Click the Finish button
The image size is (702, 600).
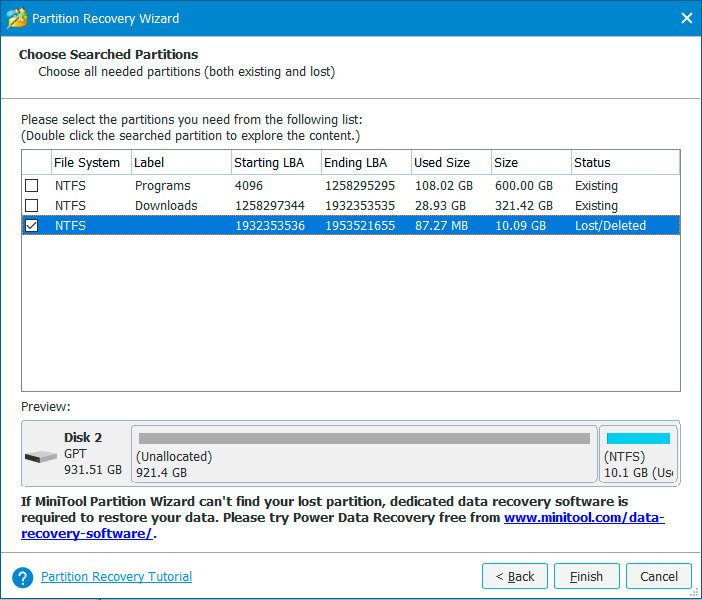pyautogui.click(x=586, y=576)
